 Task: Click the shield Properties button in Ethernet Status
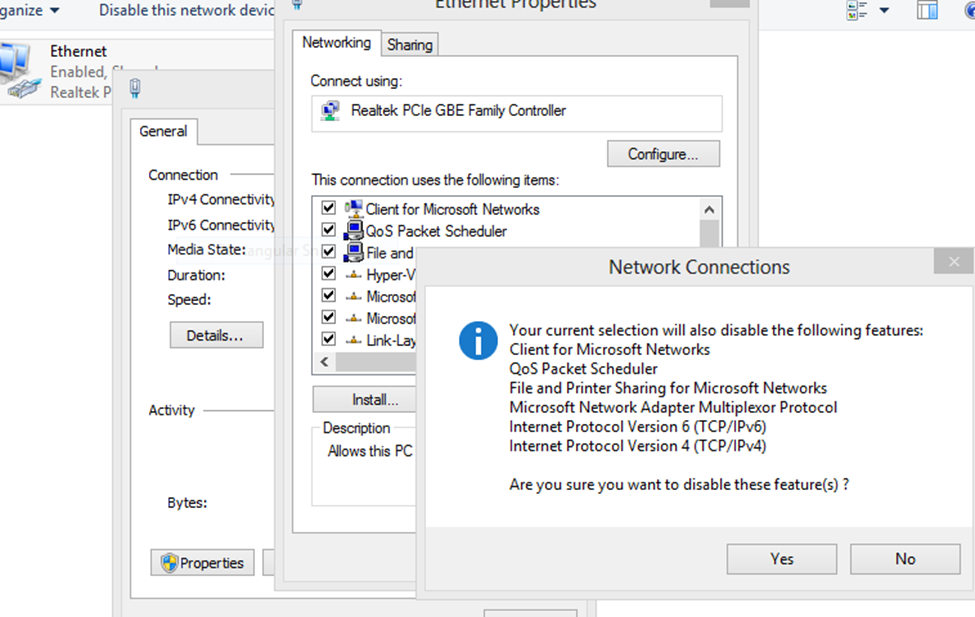[203, 563]
